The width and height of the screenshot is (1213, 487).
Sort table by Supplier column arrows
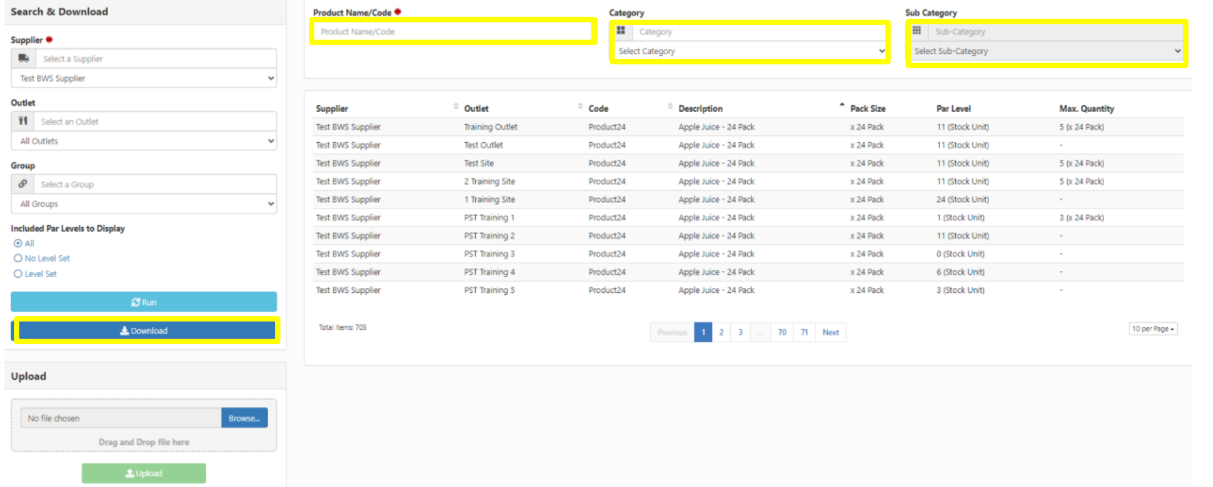click(456, 107)
